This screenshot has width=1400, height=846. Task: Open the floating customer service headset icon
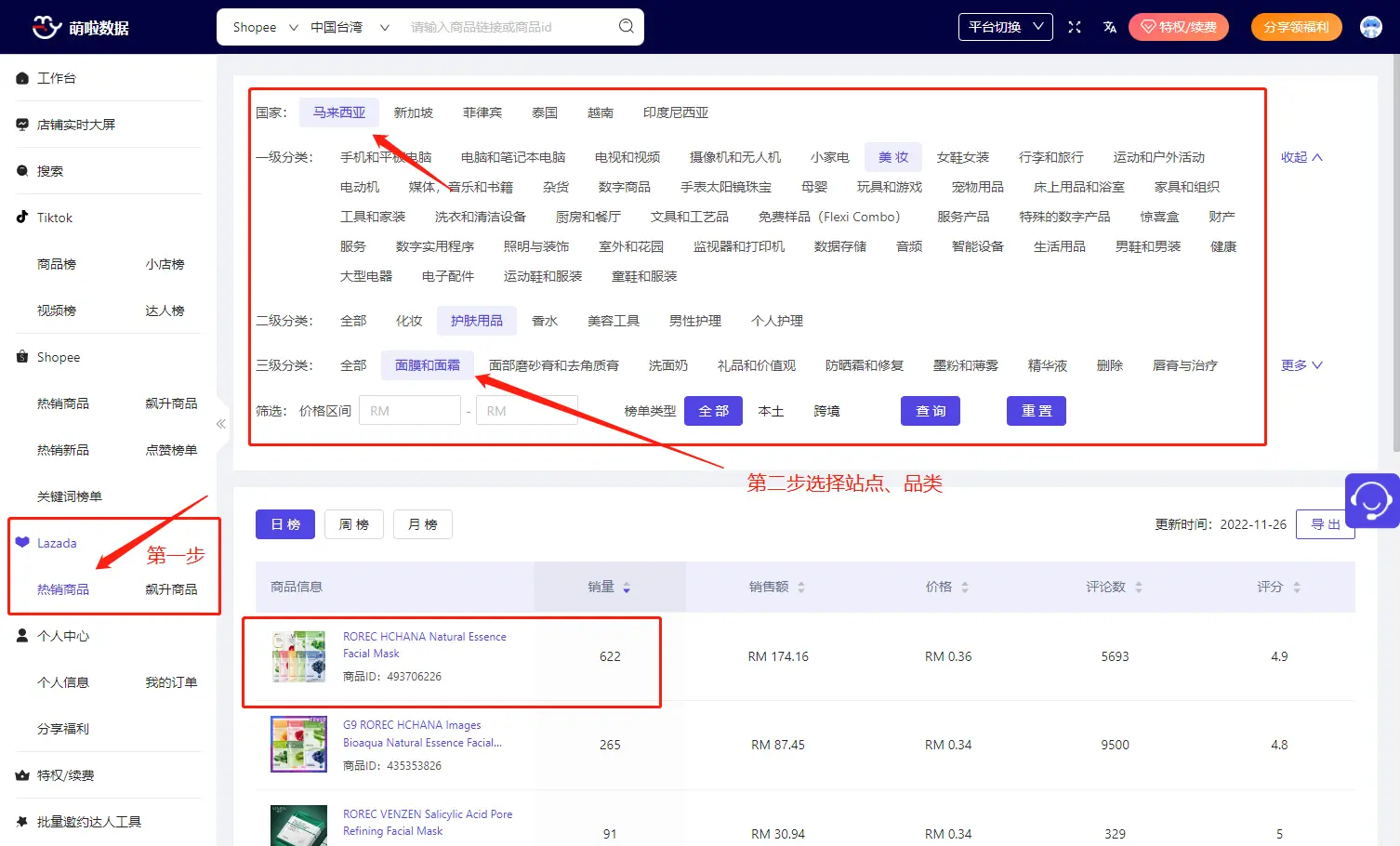[1371, 500]
